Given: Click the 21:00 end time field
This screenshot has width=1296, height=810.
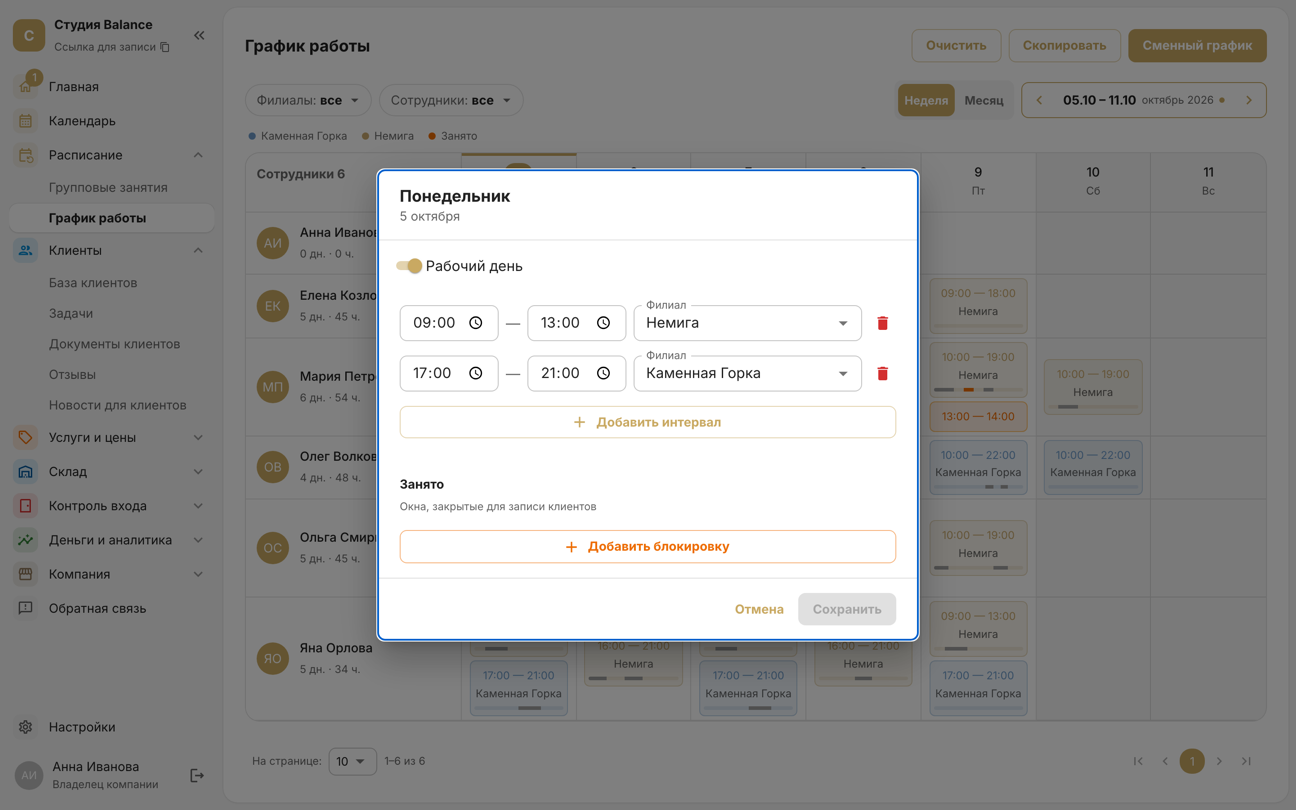Looking at the screenshot, I should click(x=576, y=374).
